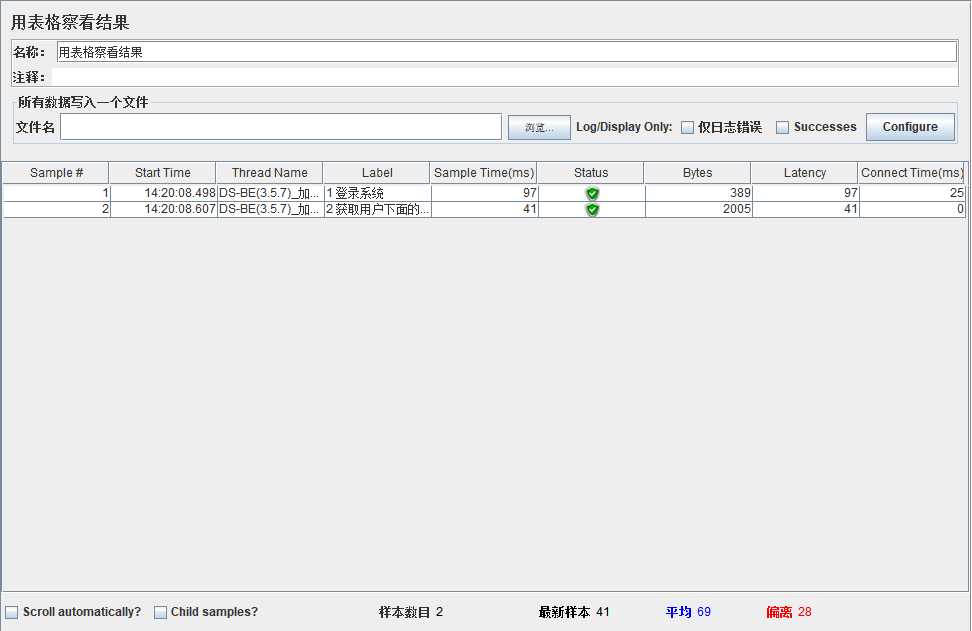Tick the Successes checkbox

782,127
